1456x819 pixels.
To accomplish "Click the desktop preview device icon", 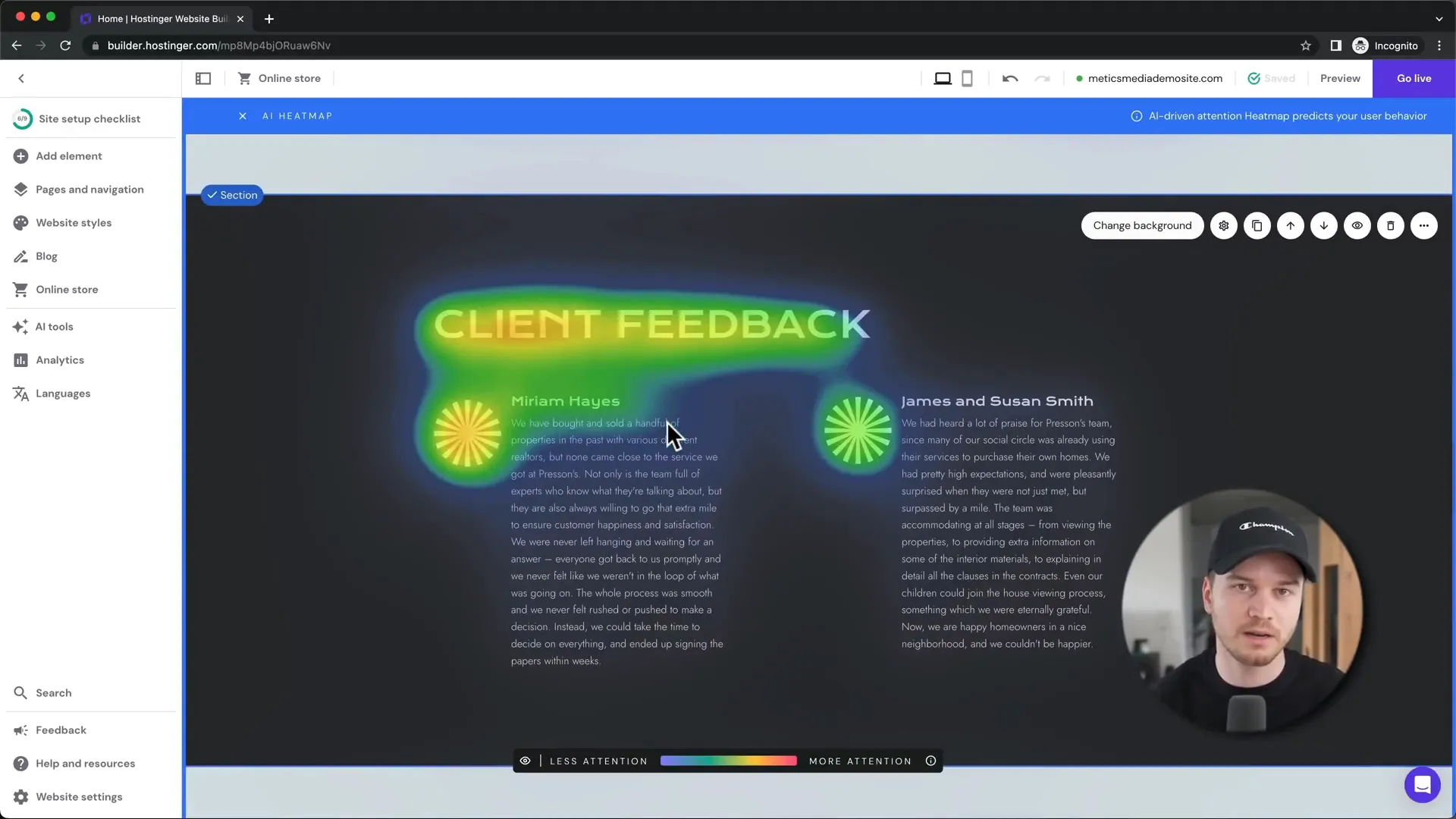I will 943,78.
